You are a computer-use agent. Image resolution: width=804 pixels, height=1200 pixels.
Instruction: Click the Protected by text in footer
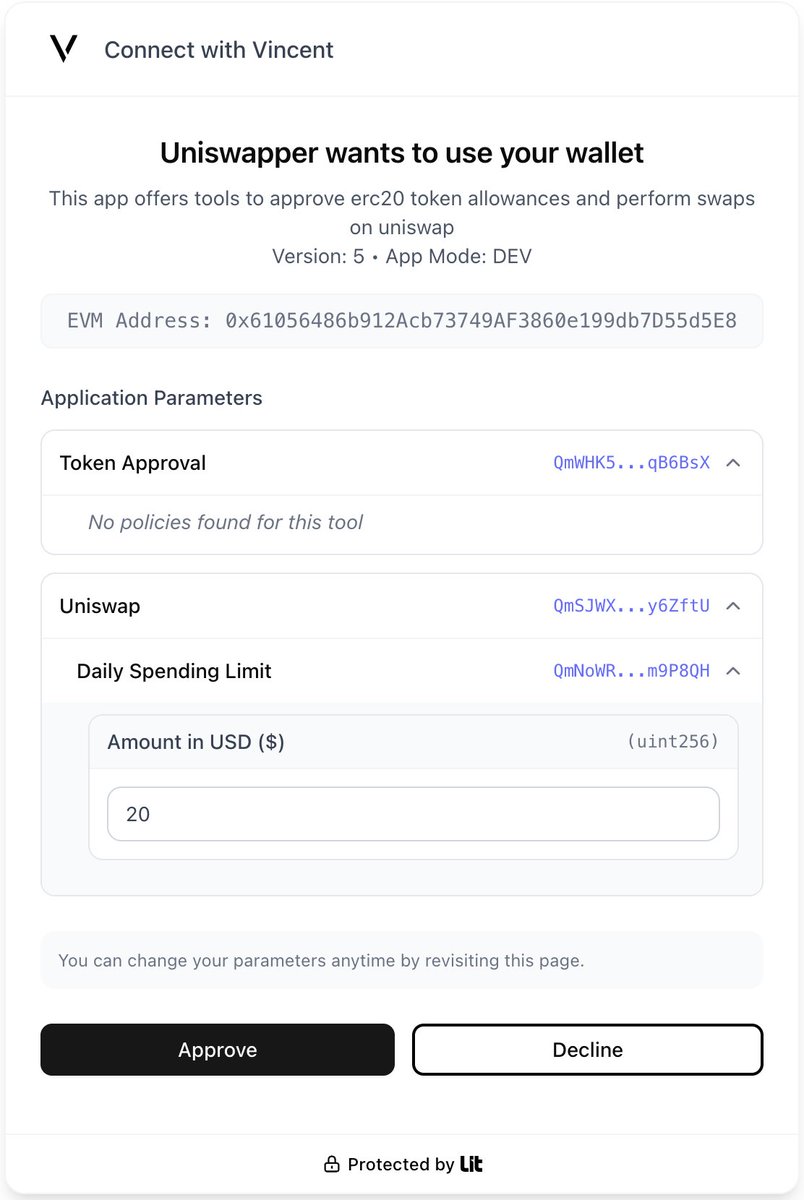coord(401,1164)
